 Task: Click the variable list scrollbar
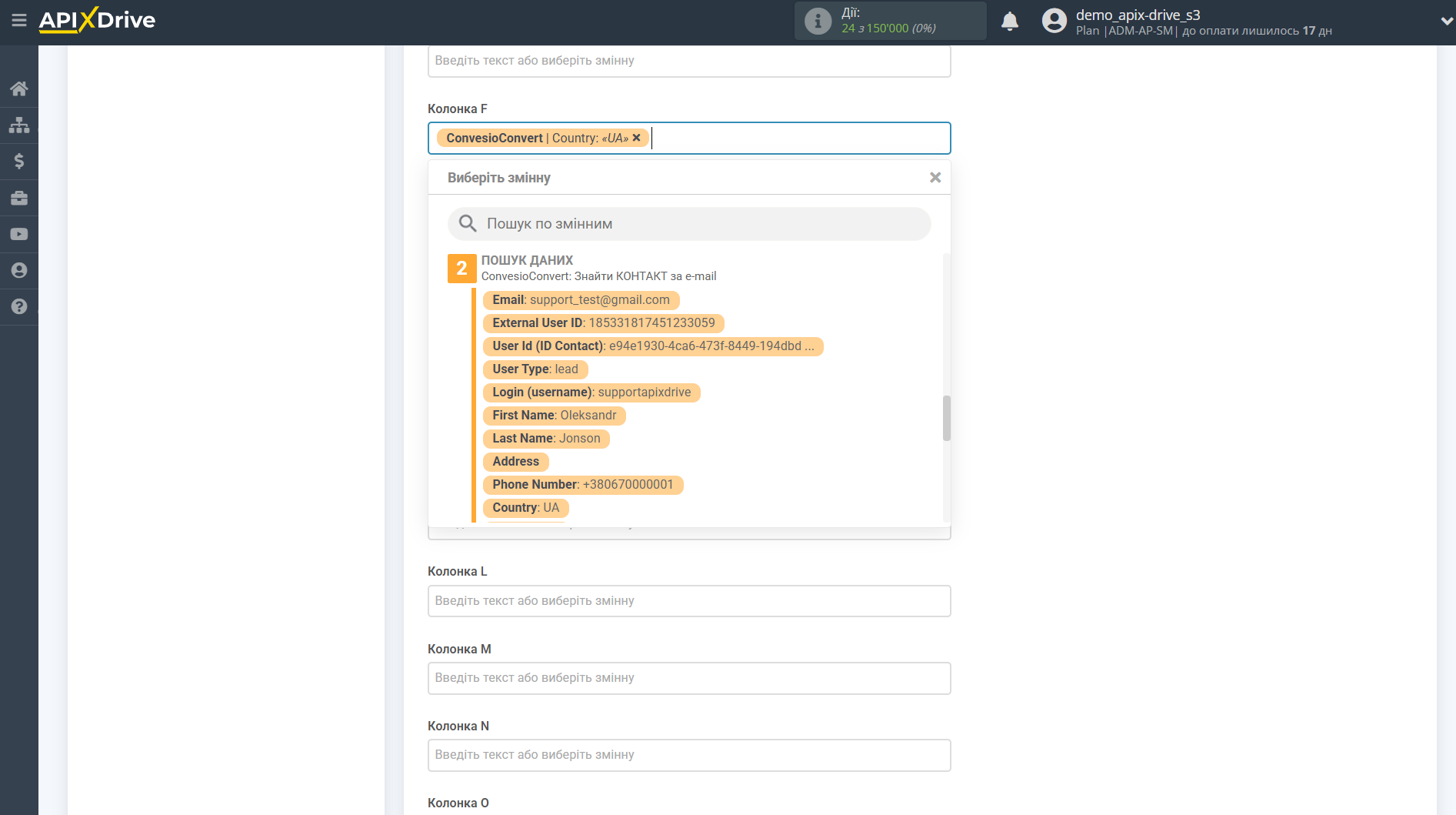[x=946, y=418]
